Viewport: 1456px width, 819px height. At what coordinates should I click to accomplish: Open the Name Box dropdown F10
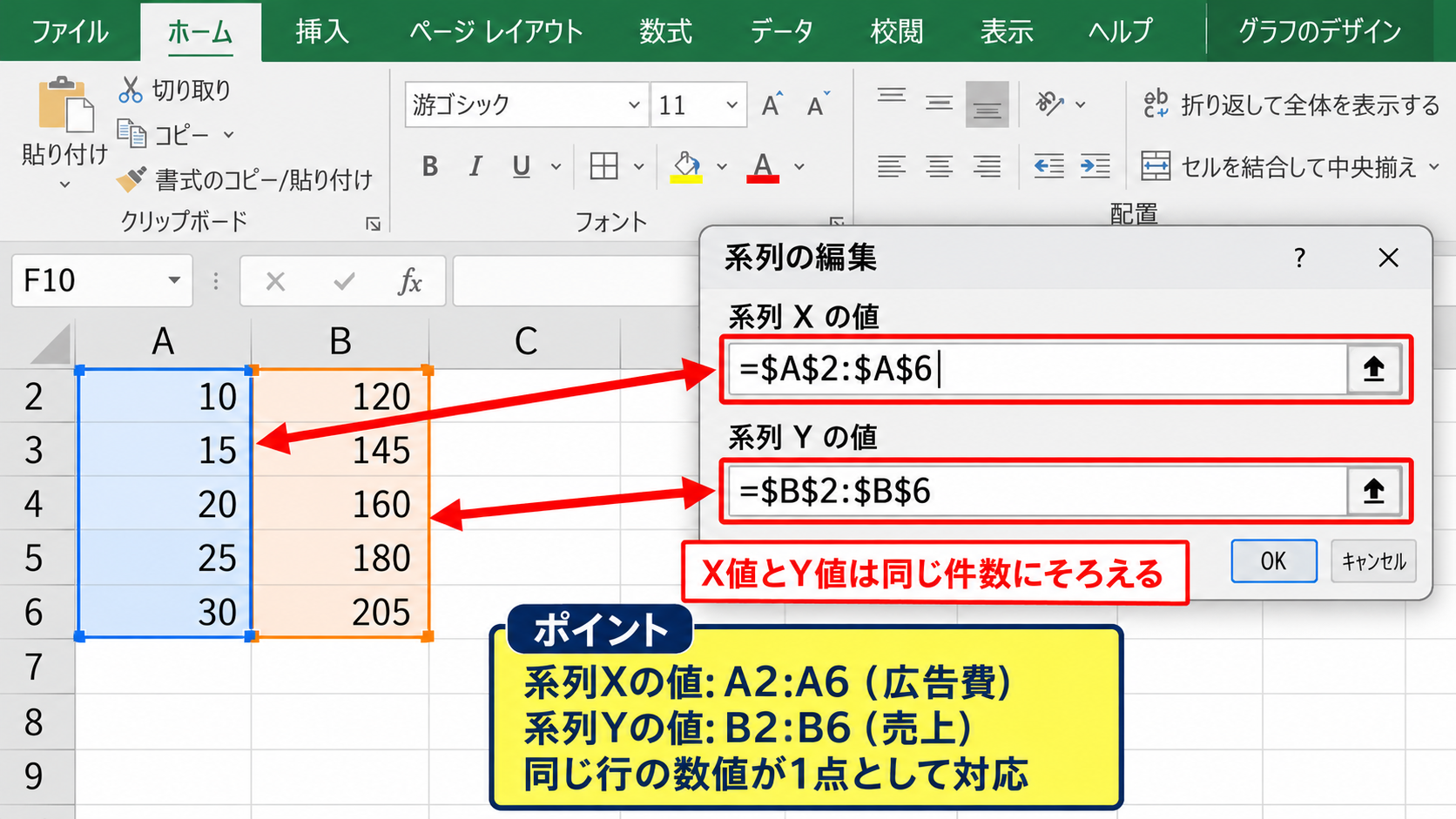pos(174,280)
